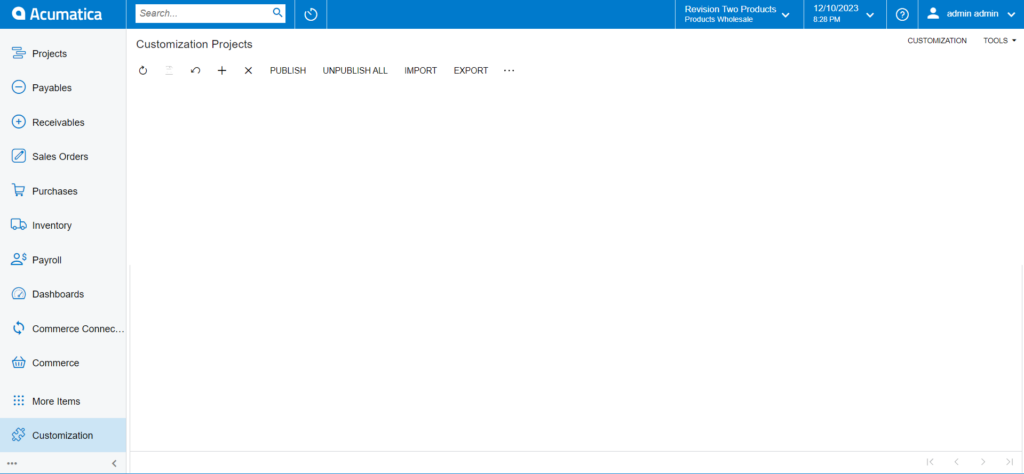
Task: Select the Receivables menu label
Action: [58, 122]
